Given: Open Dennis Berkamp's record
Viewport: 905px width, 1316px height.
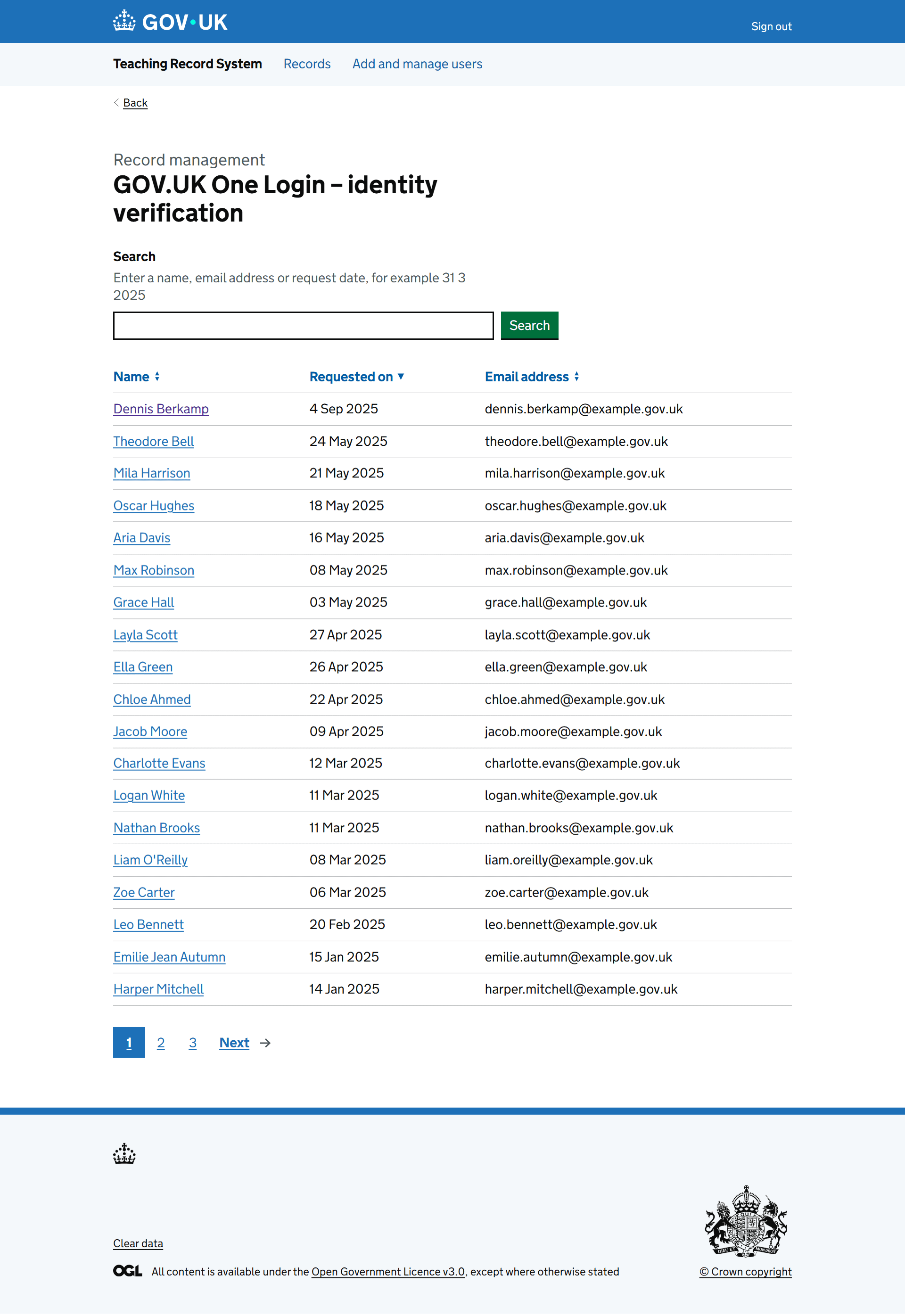Looking at the screenshot, I should pos(160,409).
